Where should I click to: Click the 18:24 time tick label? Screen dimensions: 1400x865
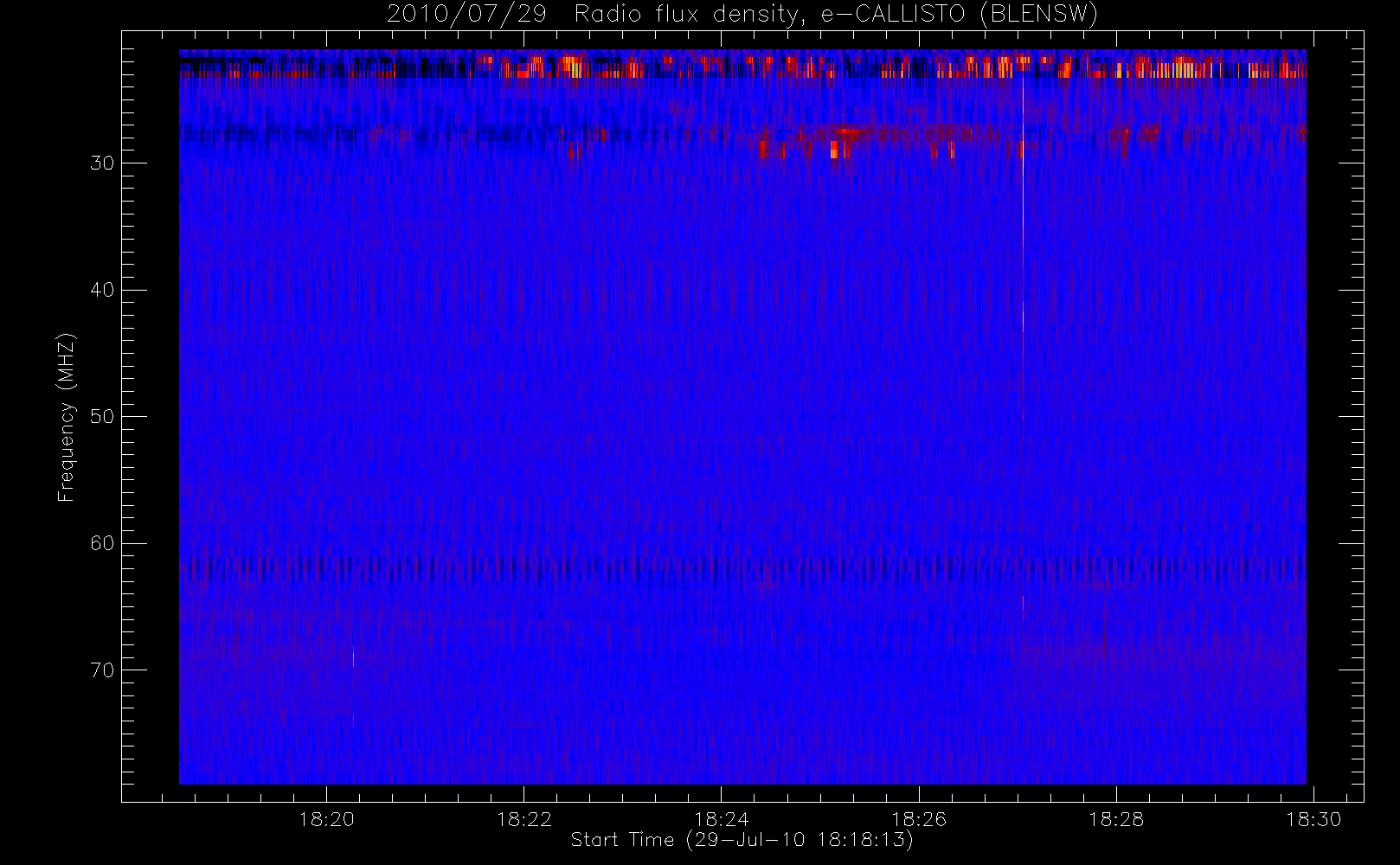(x=721, y=819)
